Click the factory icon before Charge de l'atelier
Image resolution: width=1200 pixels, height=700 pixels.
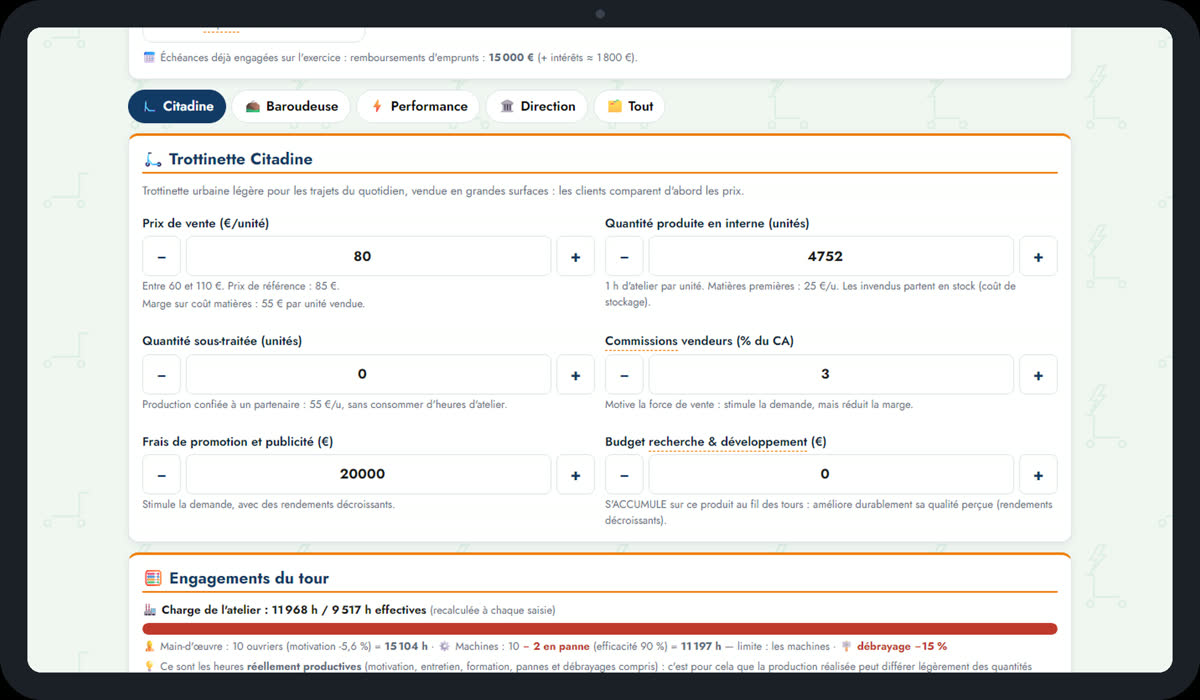click(150, 609)
